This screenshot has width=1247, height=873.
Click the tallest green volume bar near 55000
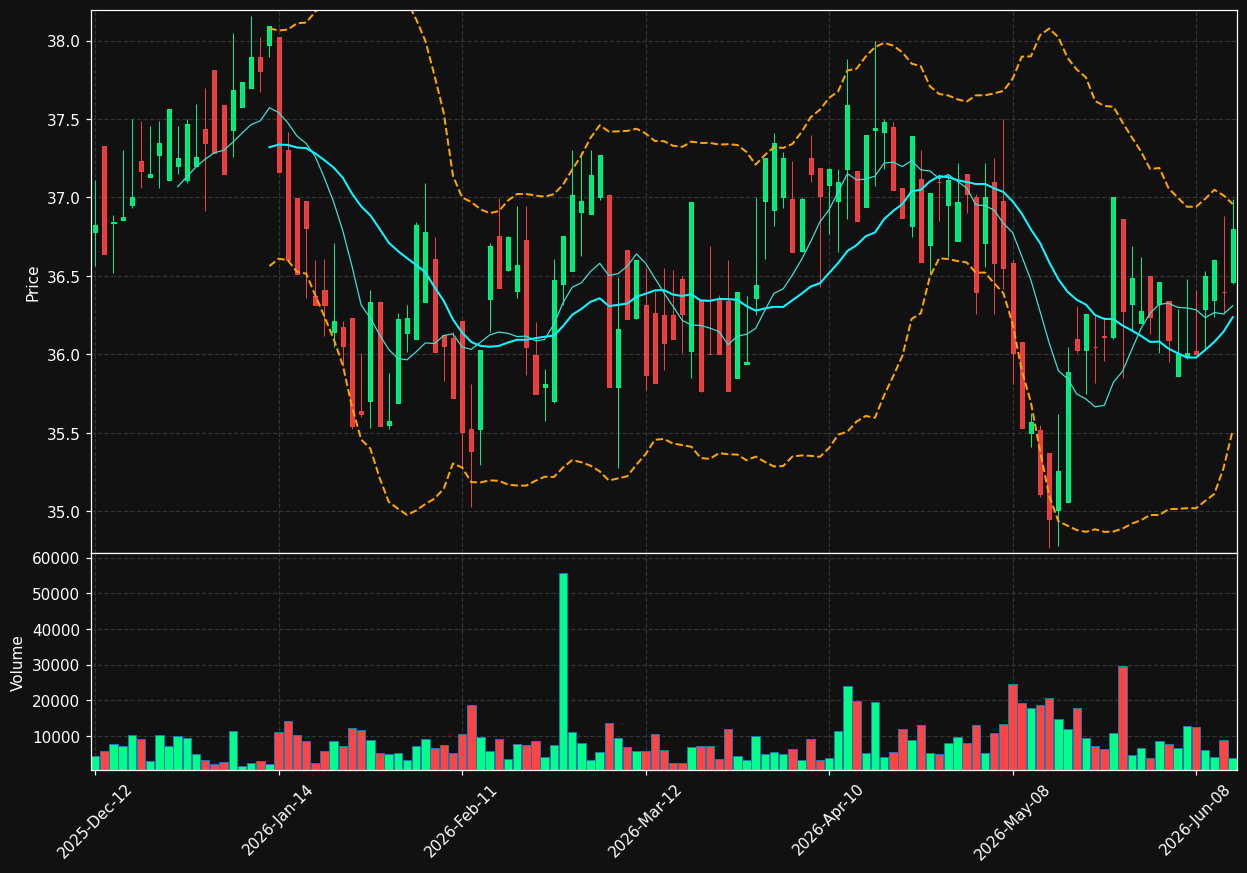point(563,671)
